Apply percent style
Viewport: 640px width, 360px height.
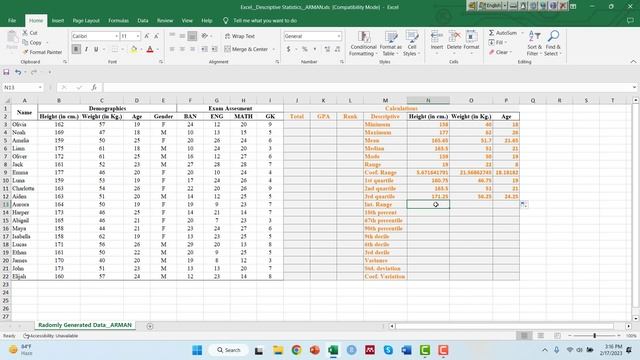pos(304,49)
